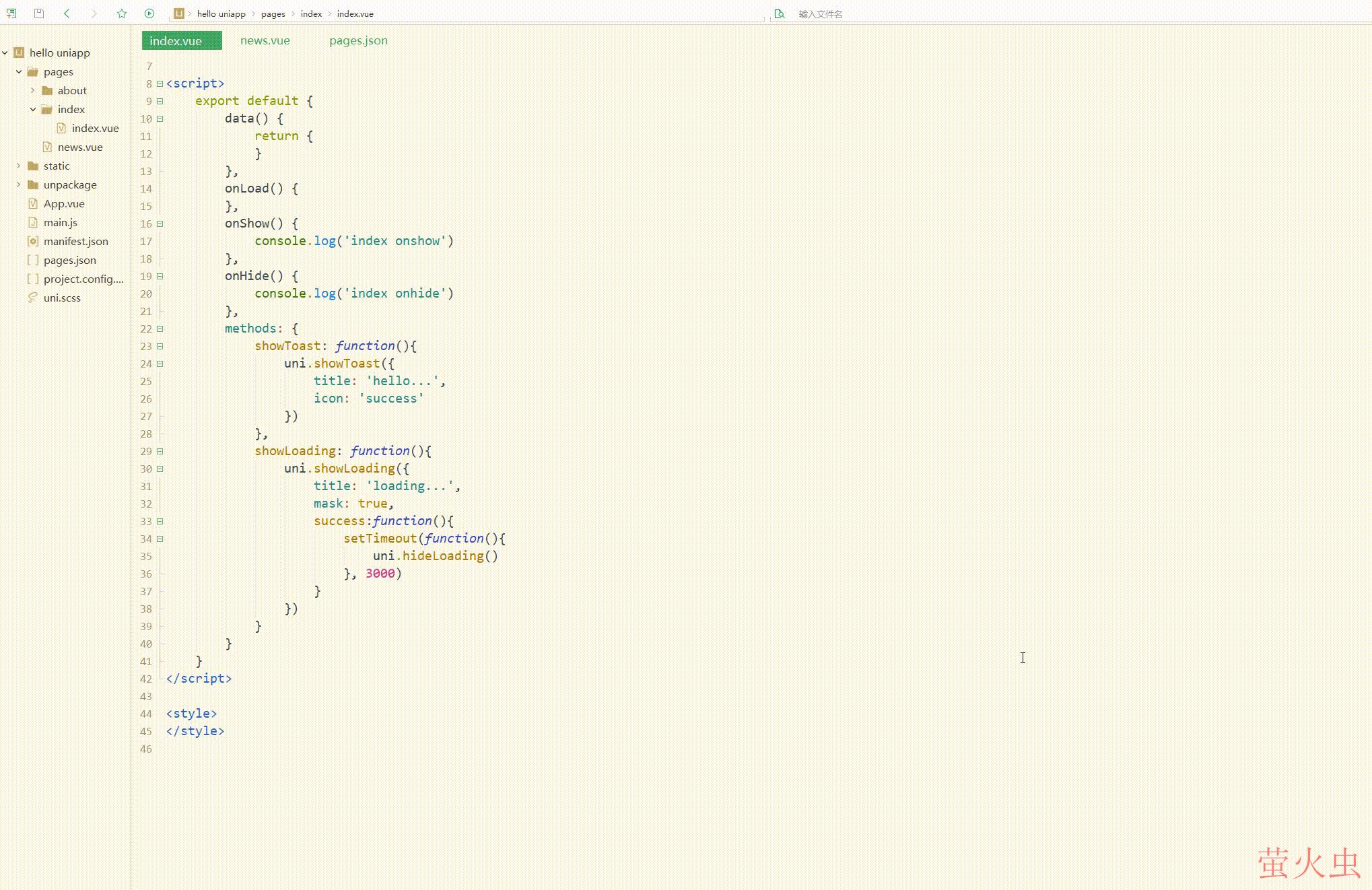1372x890 pixels.
Task: Click the opening <style> tag
Action: pyautogui.click(x=191, y=714)
